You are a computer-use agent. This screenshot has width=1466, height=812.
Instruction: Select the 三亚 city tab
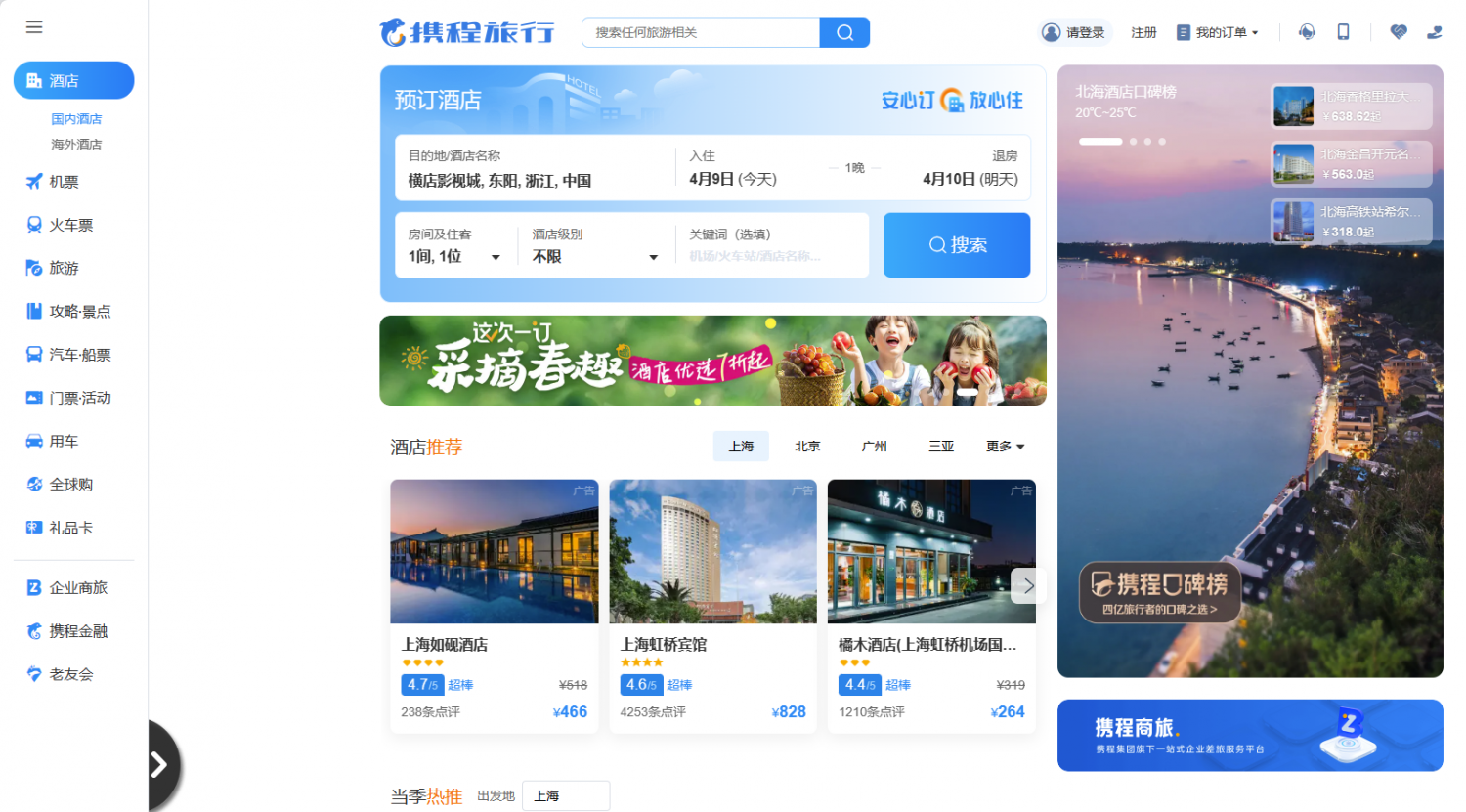pyautogui.click(x=940, y=447)
